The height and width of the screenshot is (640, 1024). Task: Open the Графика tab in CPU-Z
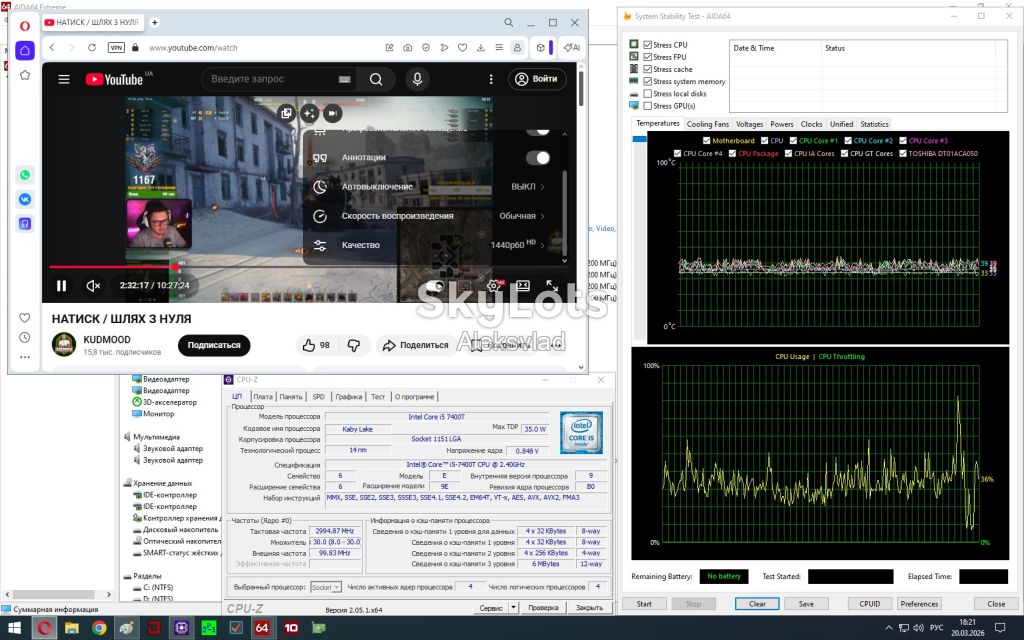[x=349, y=396]
